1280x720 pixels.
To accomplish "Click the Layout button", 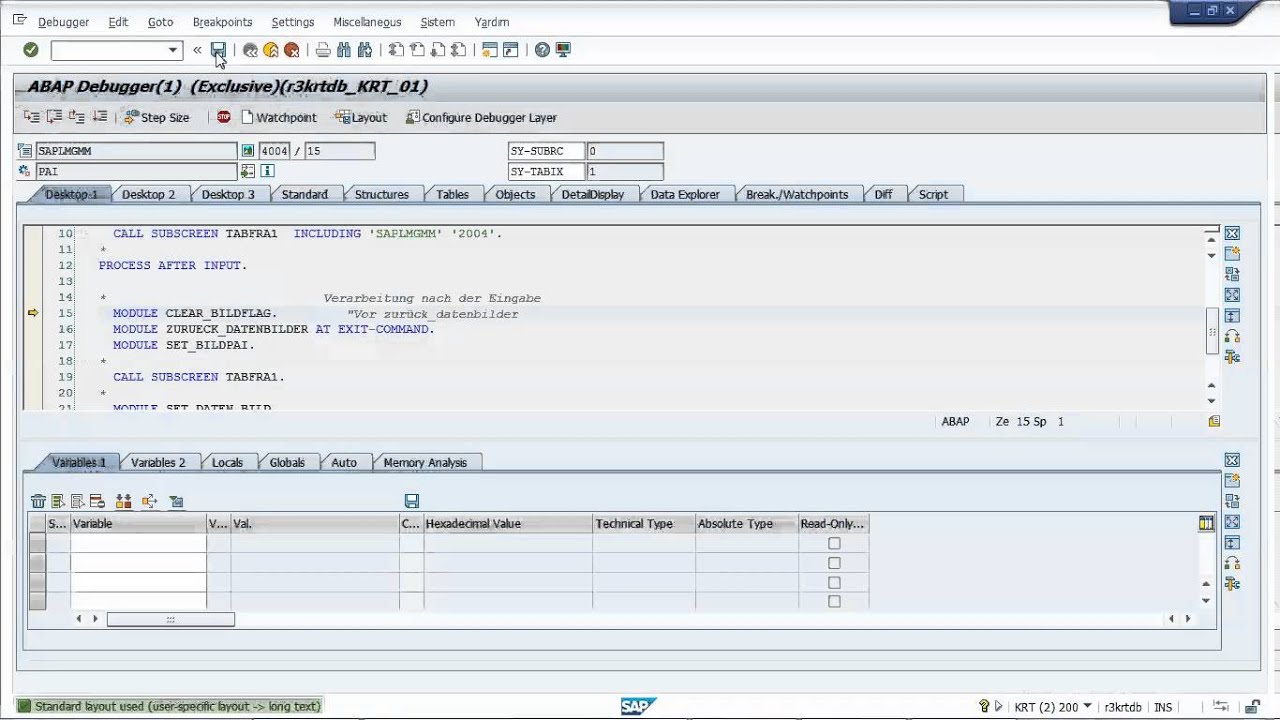I will [x=361, y=117].
